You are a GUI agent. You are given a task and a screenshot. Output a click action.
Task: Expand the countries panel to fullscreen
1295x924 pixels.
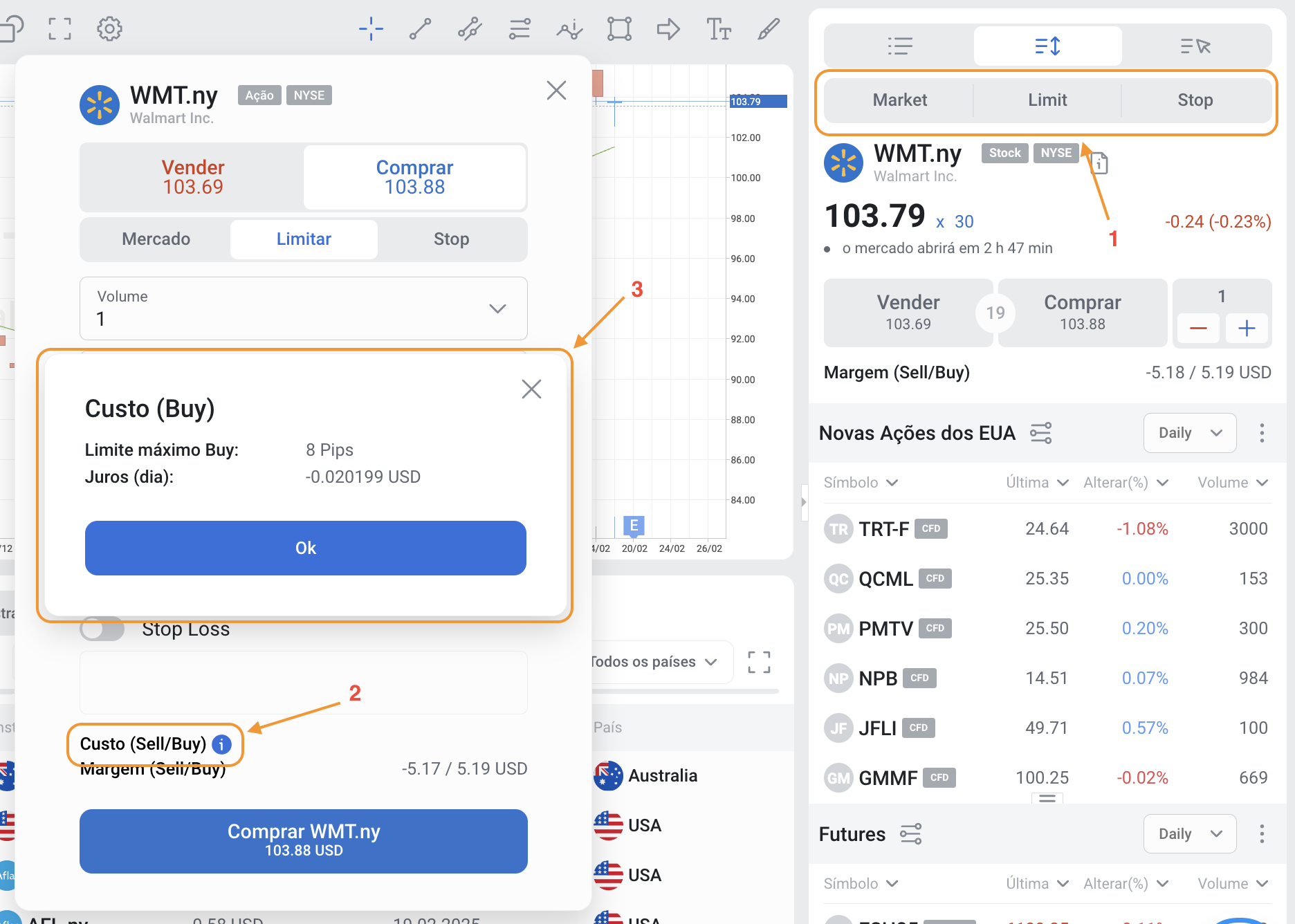(x=759, y=662)
